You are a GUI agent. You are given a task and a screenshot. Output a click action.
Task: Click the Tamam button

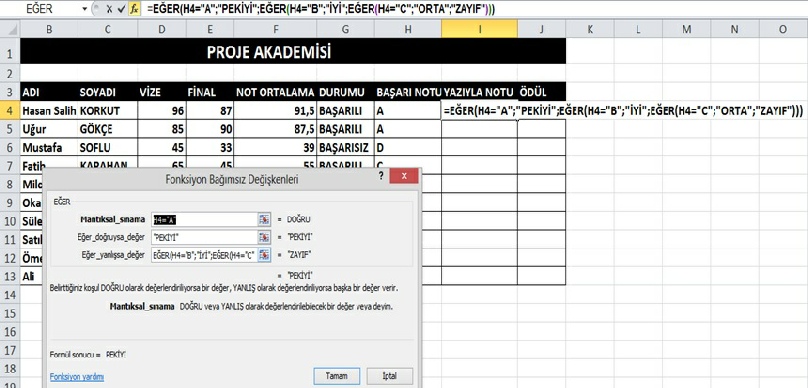coord(336,375)
